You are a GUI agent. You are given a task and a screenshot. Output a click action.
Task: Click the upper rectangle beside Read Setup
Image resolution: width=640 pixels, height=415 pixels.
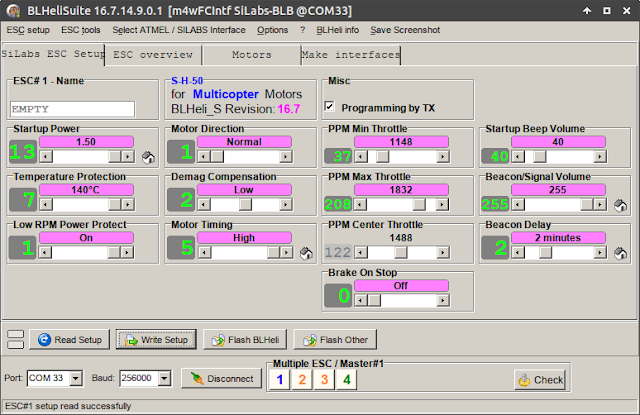coord(16,334)
